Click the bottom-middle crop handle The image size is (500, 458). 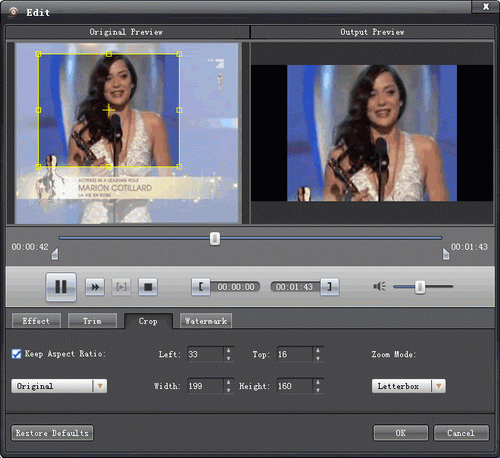[109, 167]
